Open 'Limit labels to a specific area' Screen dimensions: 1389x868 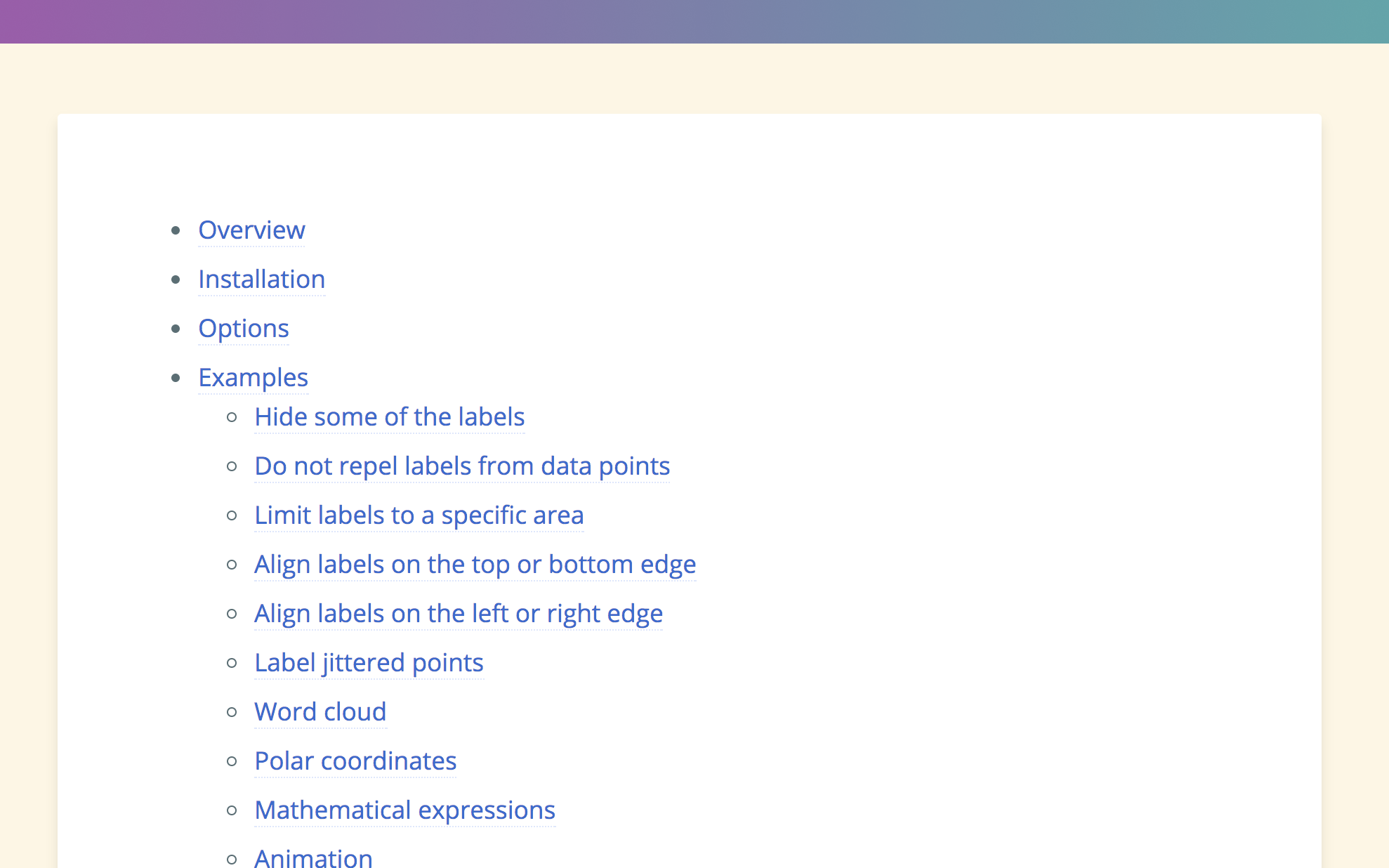pos(419,515)
